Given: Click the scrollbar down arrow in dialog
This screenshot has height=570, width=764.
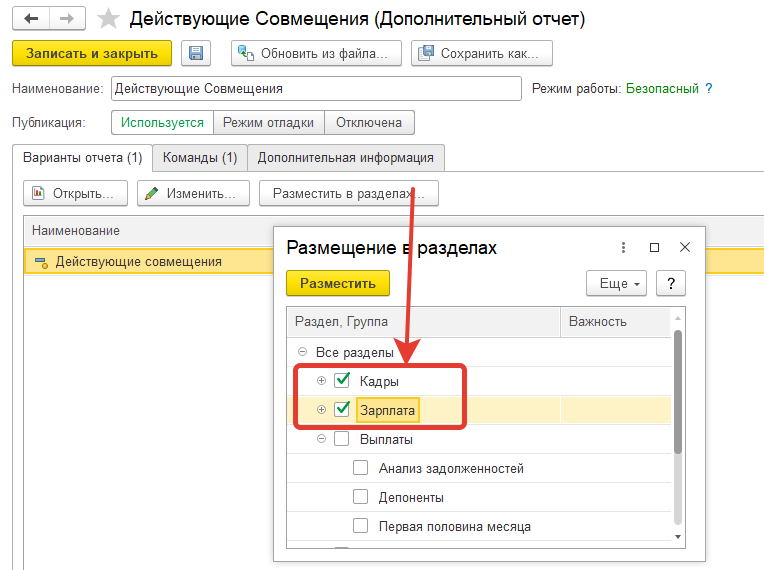Looking at the screenshot, I should coord(678,537).
